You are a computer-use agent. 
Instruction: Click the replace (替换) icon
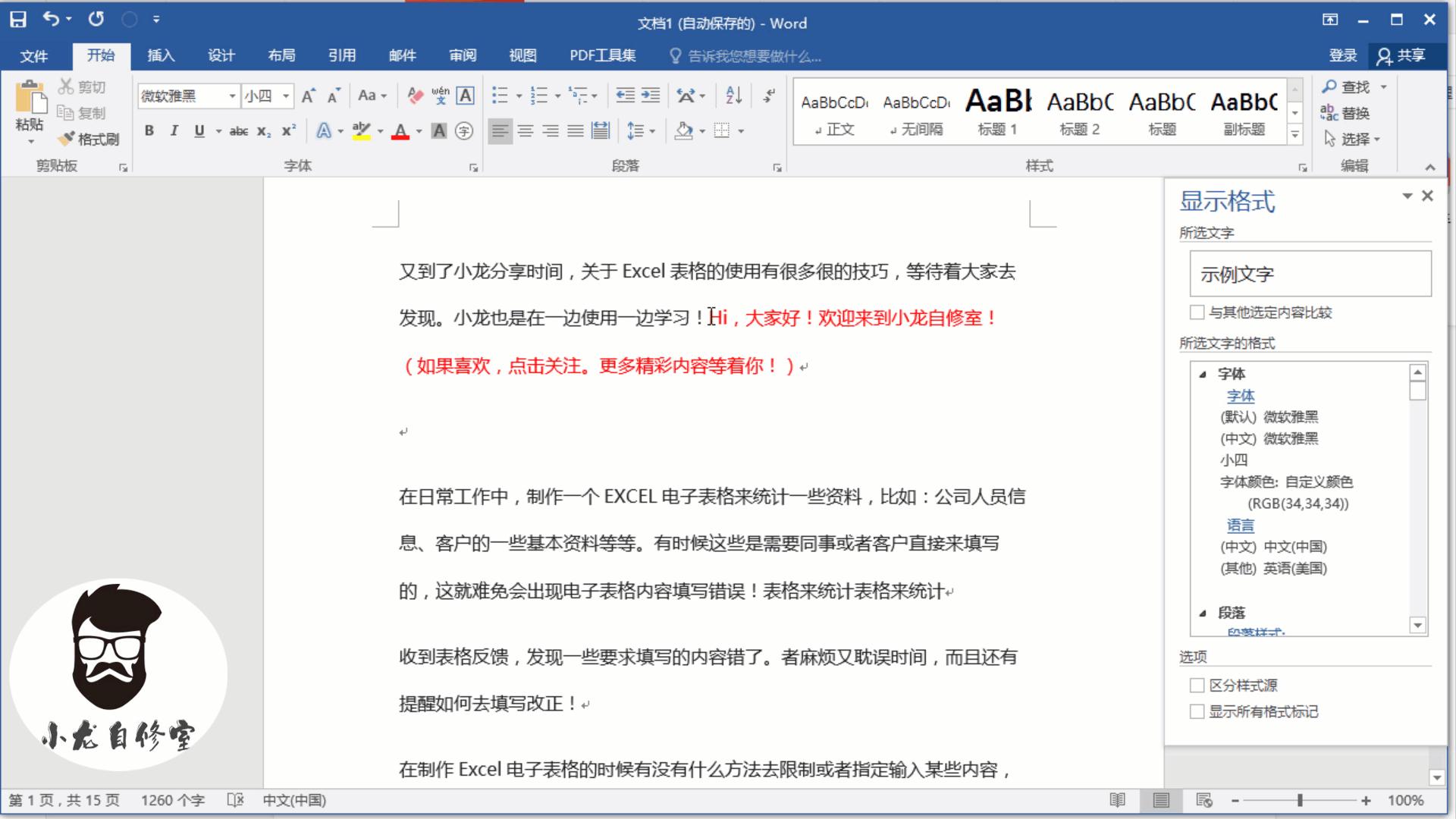click(x=1354, y=113)
